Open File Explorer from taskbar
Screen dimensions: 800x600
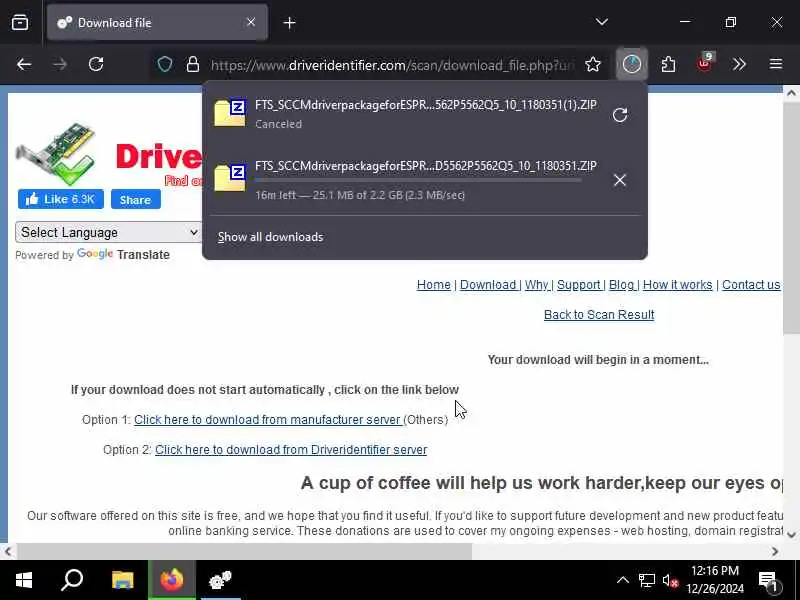point(122,580)
